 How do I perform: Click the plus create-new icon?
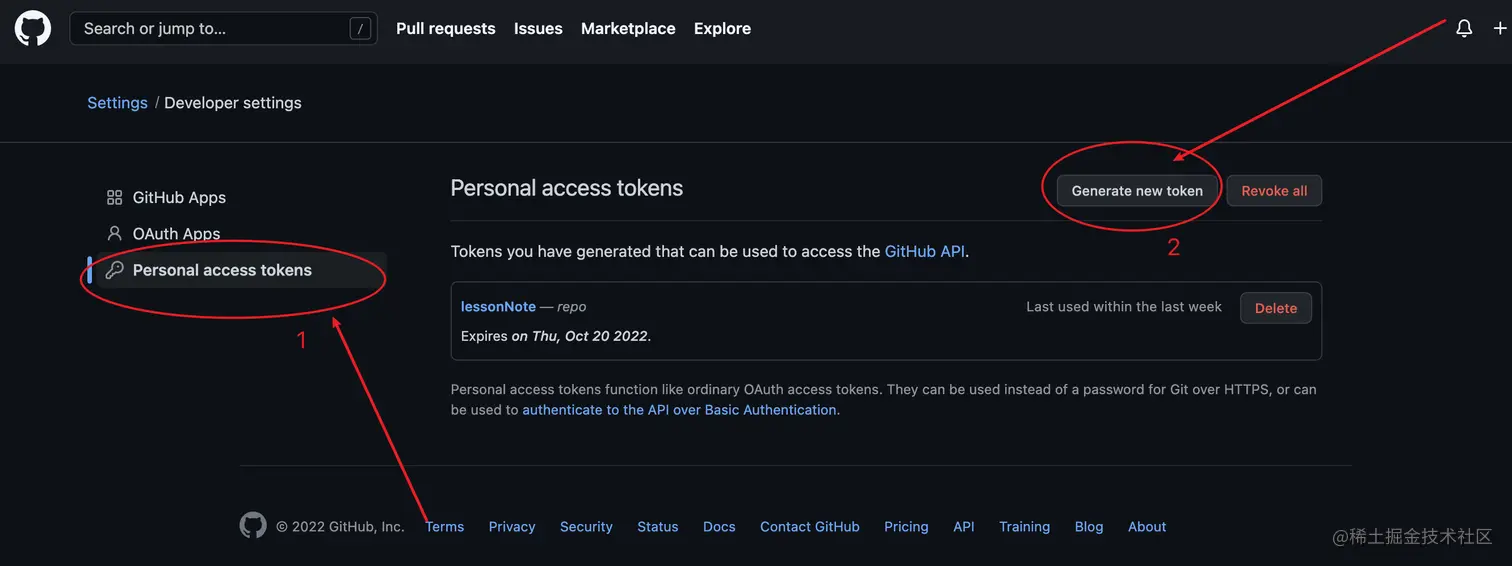[x=1499, y=29]
